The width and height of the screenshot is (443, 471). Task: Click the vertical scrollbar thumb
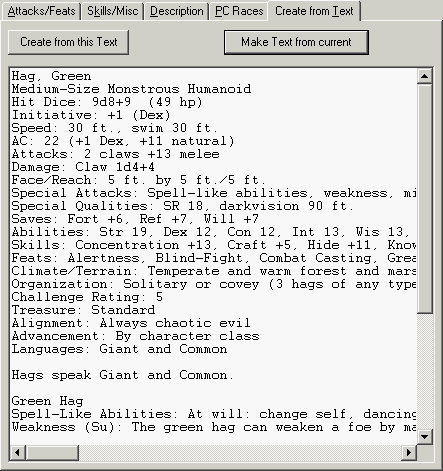point(424,198)
